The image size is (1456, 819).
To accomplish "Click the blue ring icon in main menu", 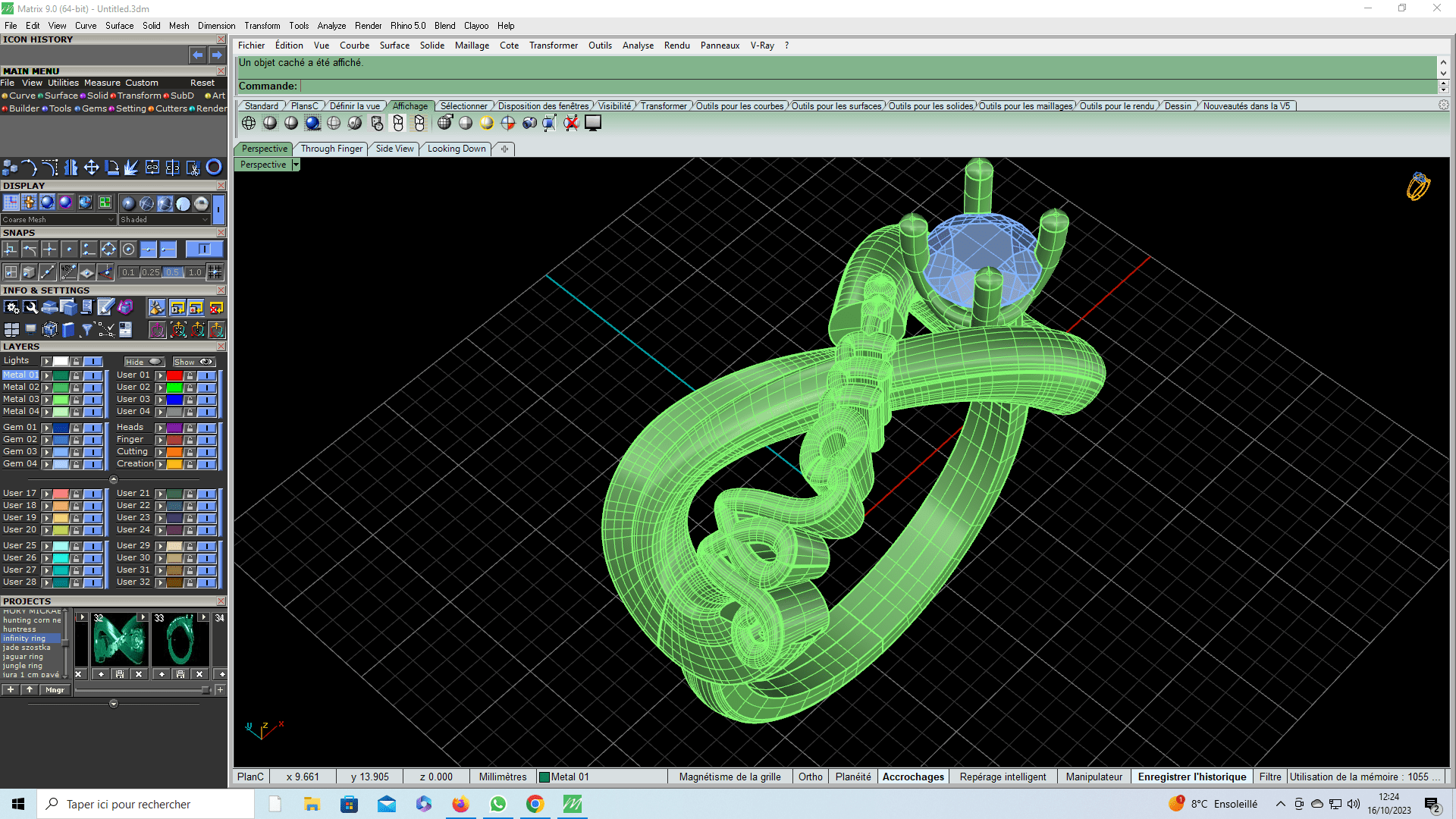I will click(214, 168).
